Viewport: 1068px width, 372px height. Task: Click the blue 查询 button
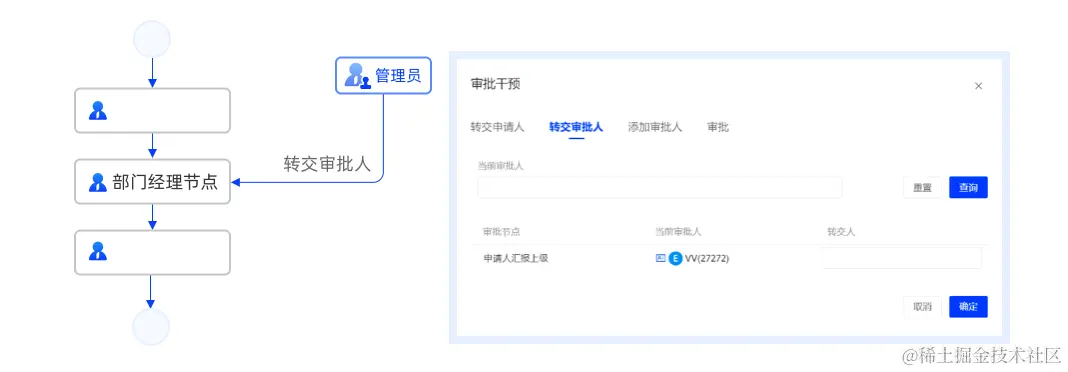(x=968, y=187)
